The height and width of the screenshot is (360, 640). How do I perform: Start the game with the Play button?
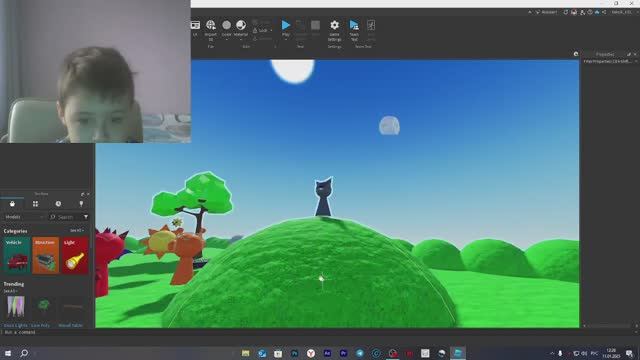tap(286, 25)
